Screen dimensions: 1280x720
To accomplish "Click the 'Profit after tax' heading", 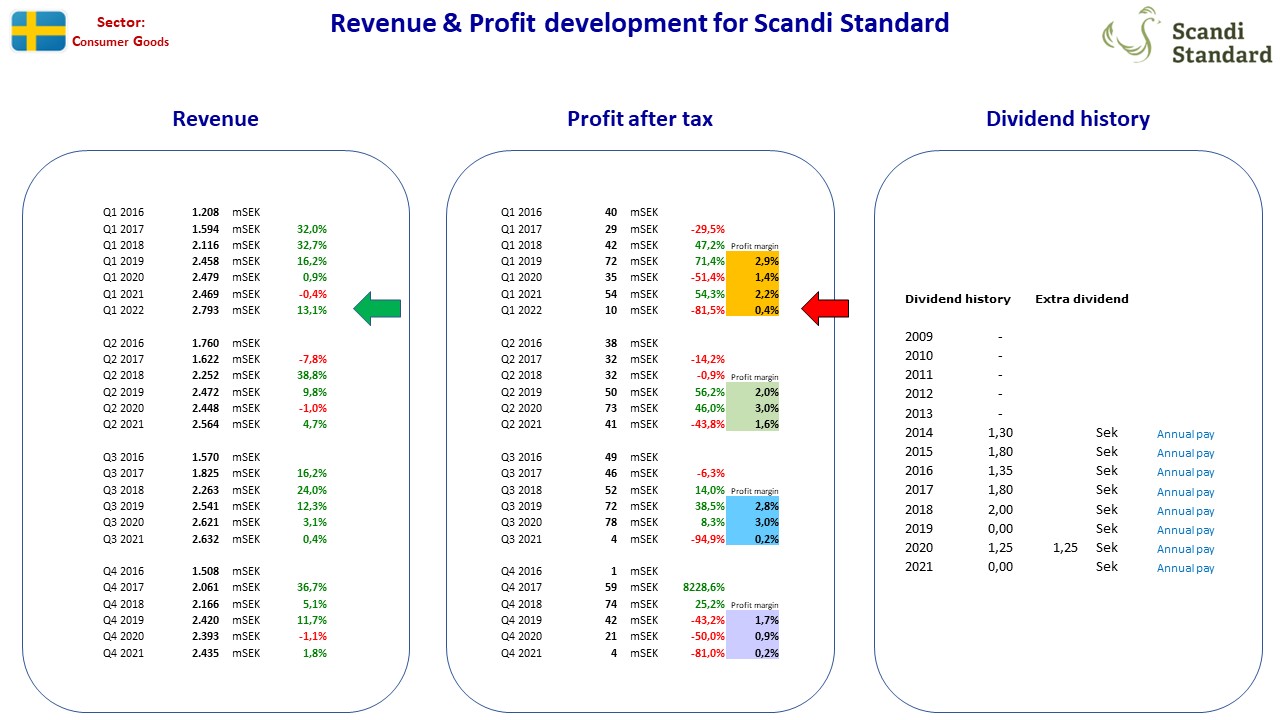I will [640, 119].
